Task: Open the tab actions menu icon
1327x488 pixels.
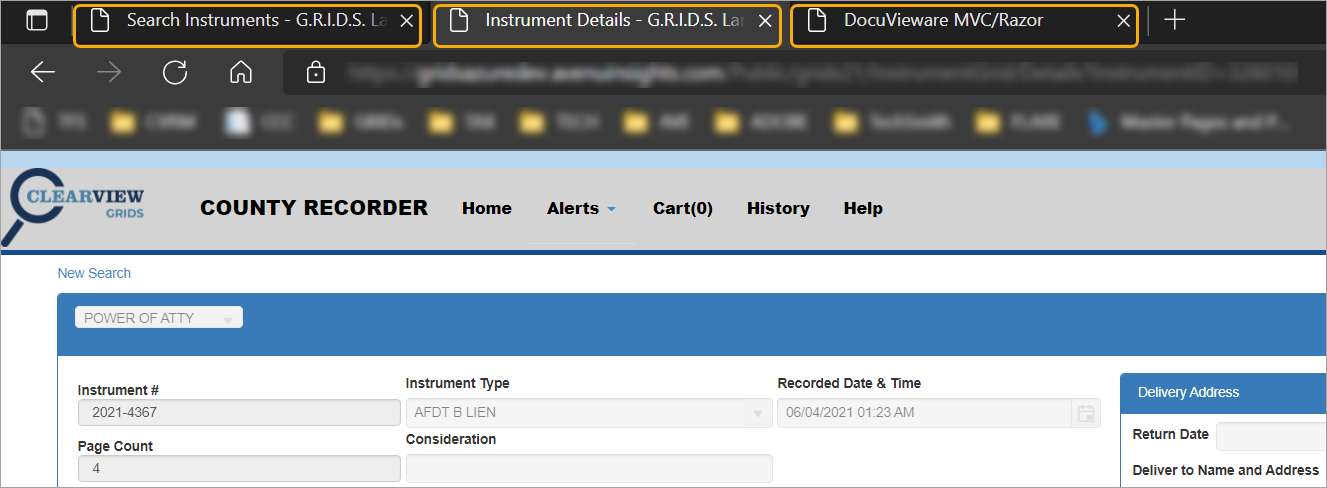Action: [36, 20]
